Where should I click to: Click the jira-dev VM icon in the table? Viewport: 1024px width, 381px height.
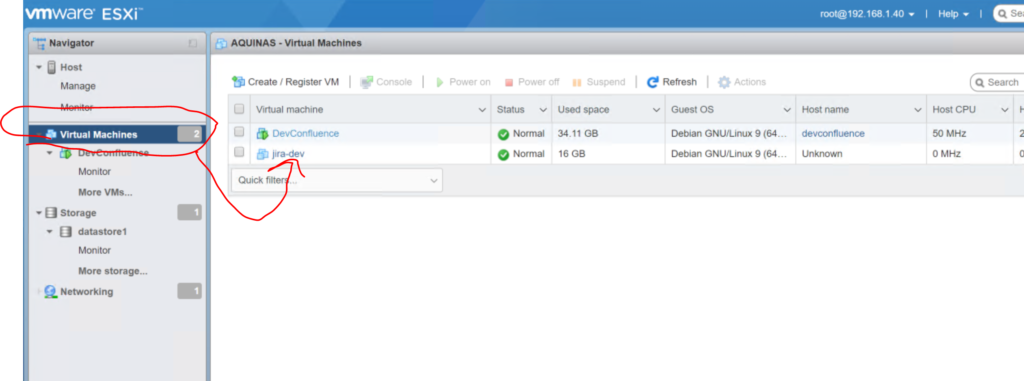[263, 154]
